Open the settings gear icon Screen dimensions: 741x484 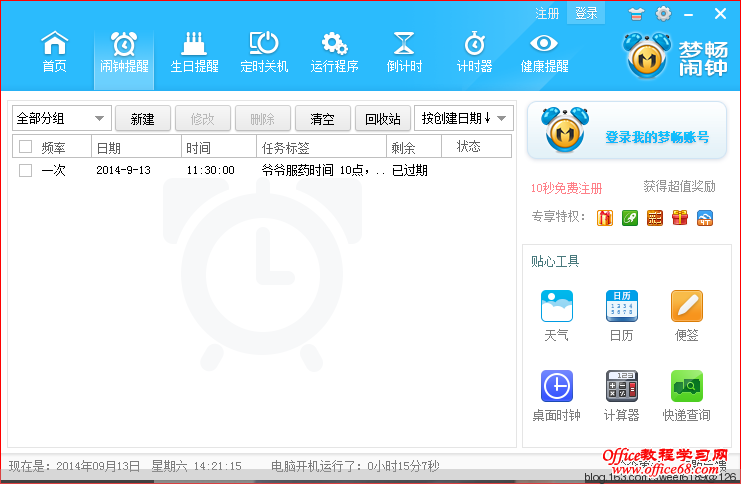tap(663, 14)
